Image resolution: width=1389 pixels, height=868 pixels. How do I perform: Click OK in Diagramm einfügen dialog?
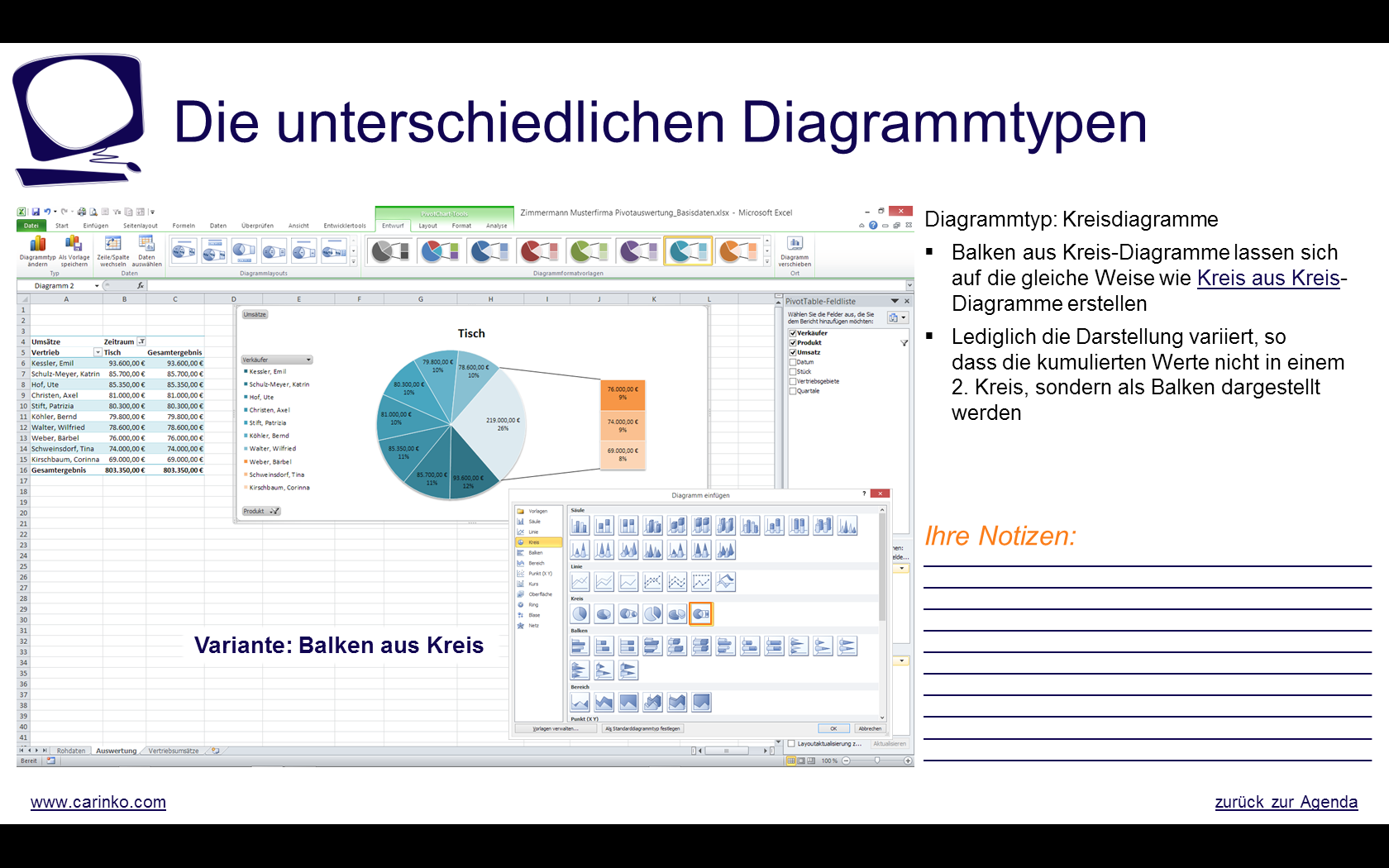point(833,728)
